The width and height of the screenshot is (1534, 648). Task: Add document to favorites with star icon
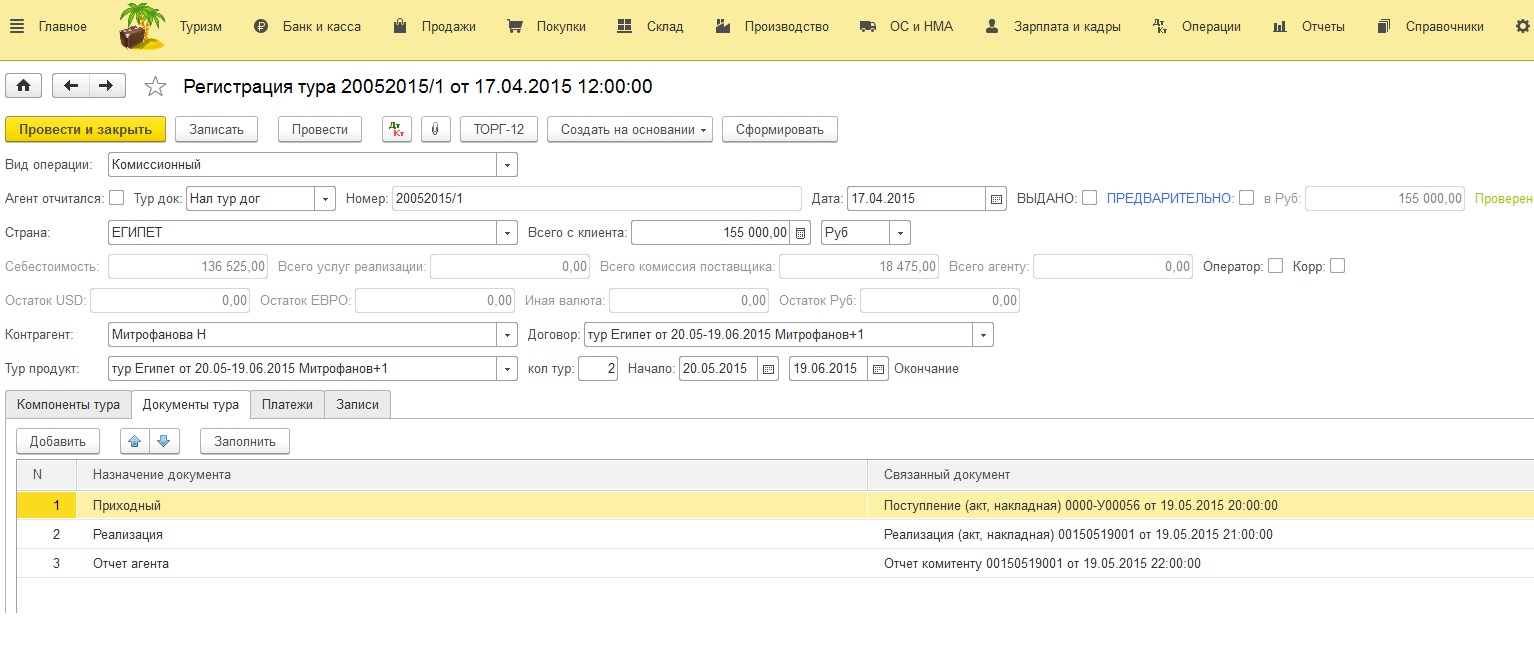click(x=155, y=87)
